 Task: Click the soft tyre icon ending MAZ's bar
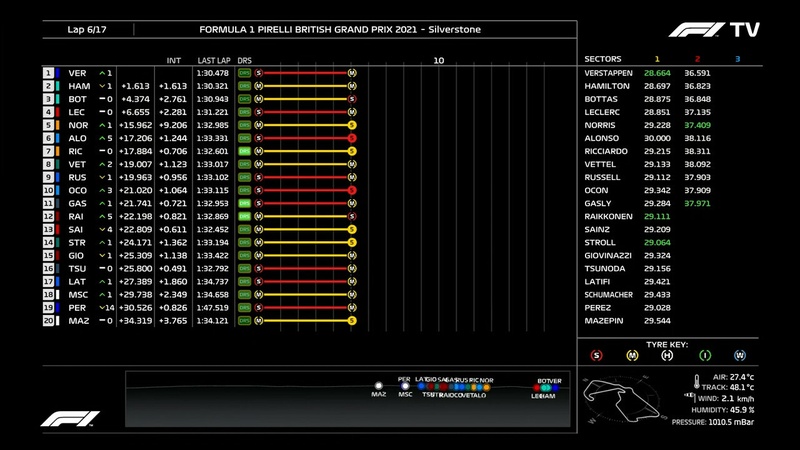click(x=352, y=320)
